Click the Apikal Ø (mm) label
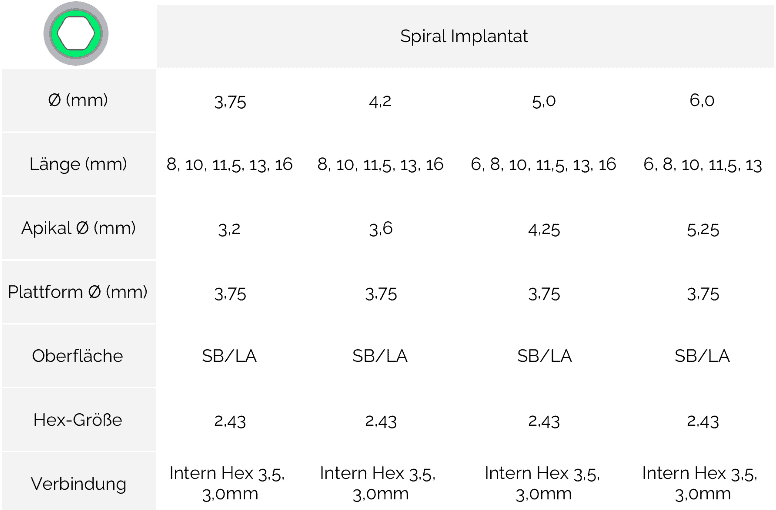 pos(78,228)
